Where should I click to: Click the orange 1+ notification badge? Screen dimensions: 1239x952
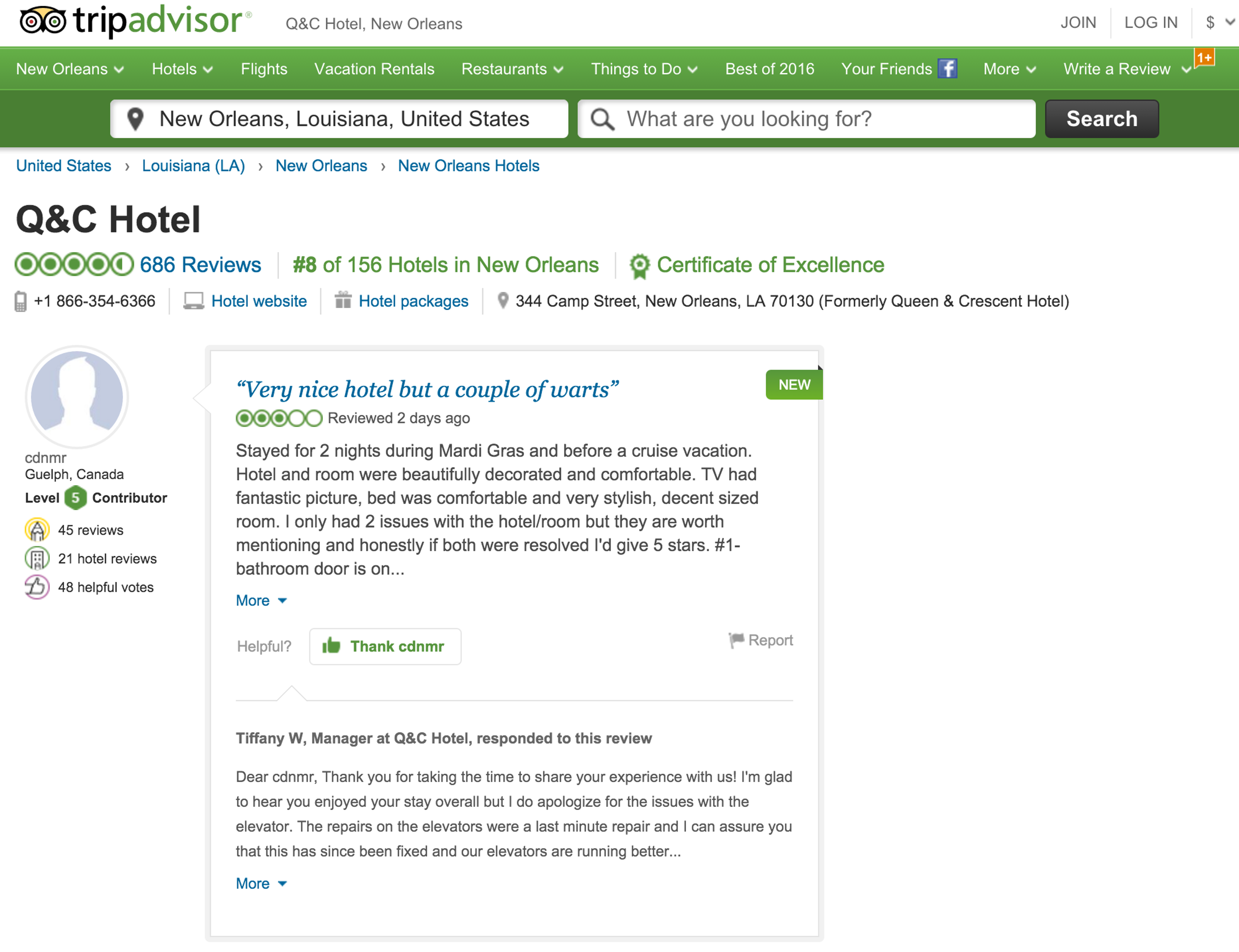pos(1204,58)
